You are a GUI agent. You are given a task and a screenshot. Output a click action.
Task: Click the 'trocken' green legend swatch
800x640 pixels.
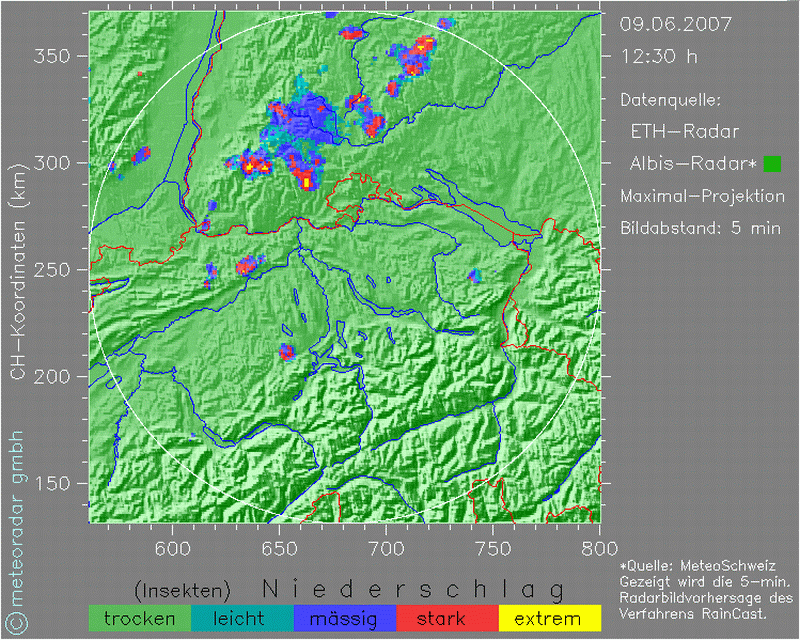pos(140,619)
